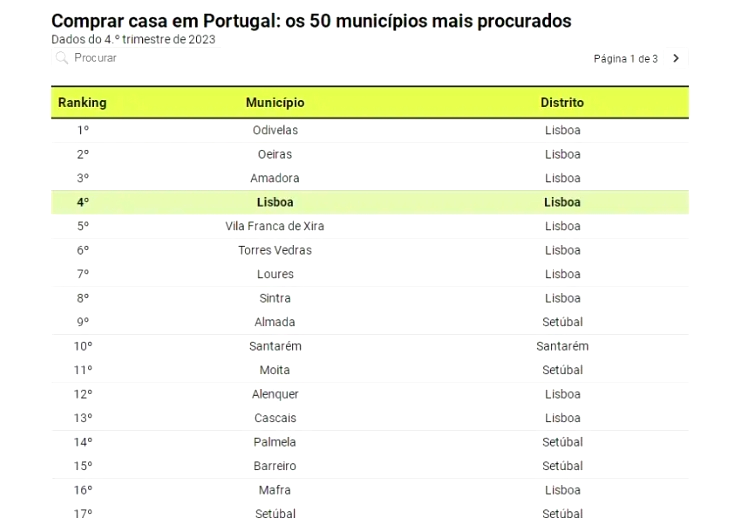The image size is (740, 532).
Task: Focus the Procurar search field
Action: (136, 58)
